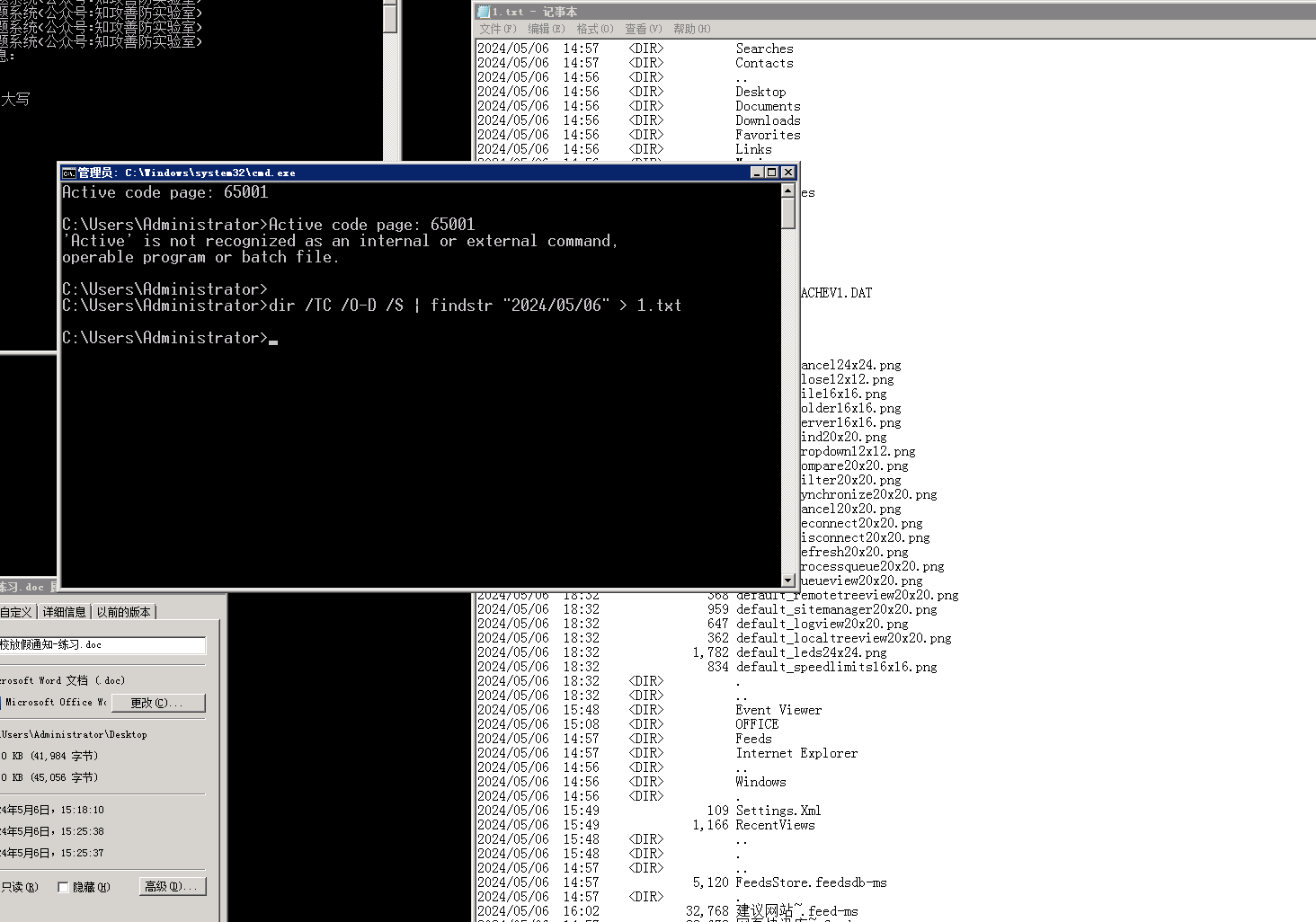This screenshot has width=1316, height=922.
Task: Expand the 格式(O) menu in Notepad
Action: 595,29
